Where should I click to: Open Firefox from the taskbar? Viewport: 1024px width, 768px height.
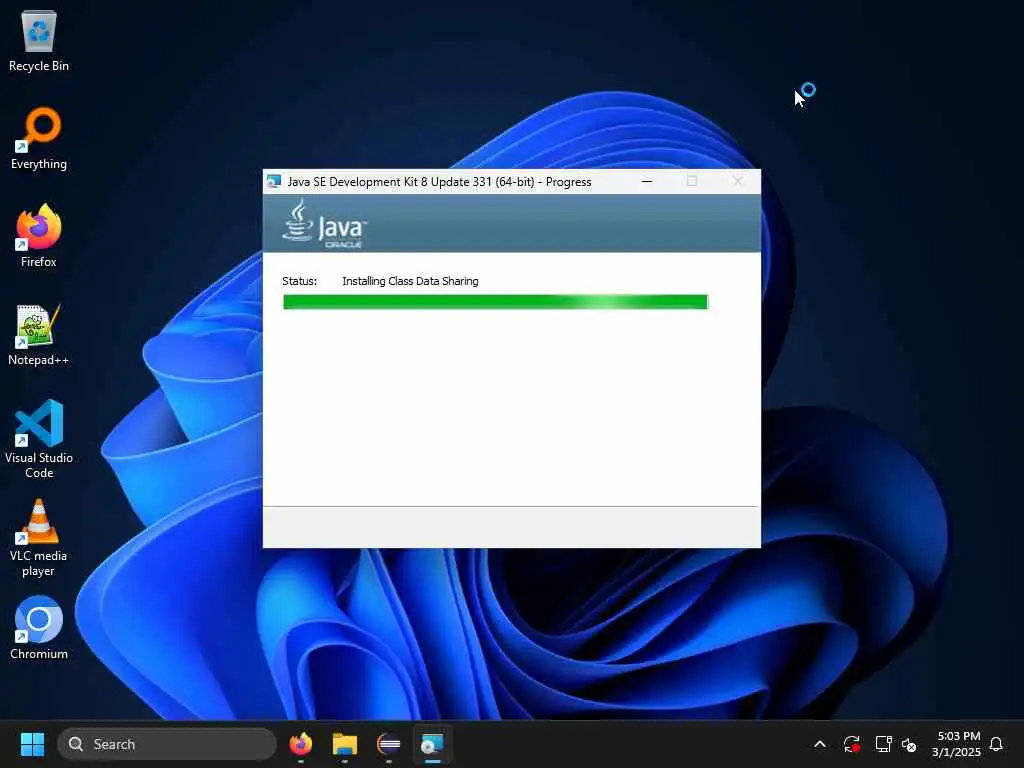pyautogui.click(x=300, y=744)
